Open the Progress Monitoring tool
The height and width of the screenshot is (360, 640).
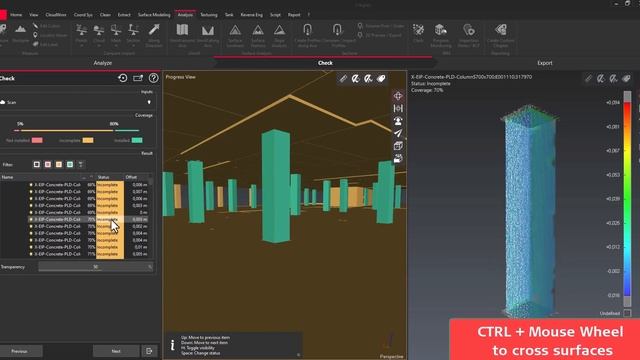(440, 30)
